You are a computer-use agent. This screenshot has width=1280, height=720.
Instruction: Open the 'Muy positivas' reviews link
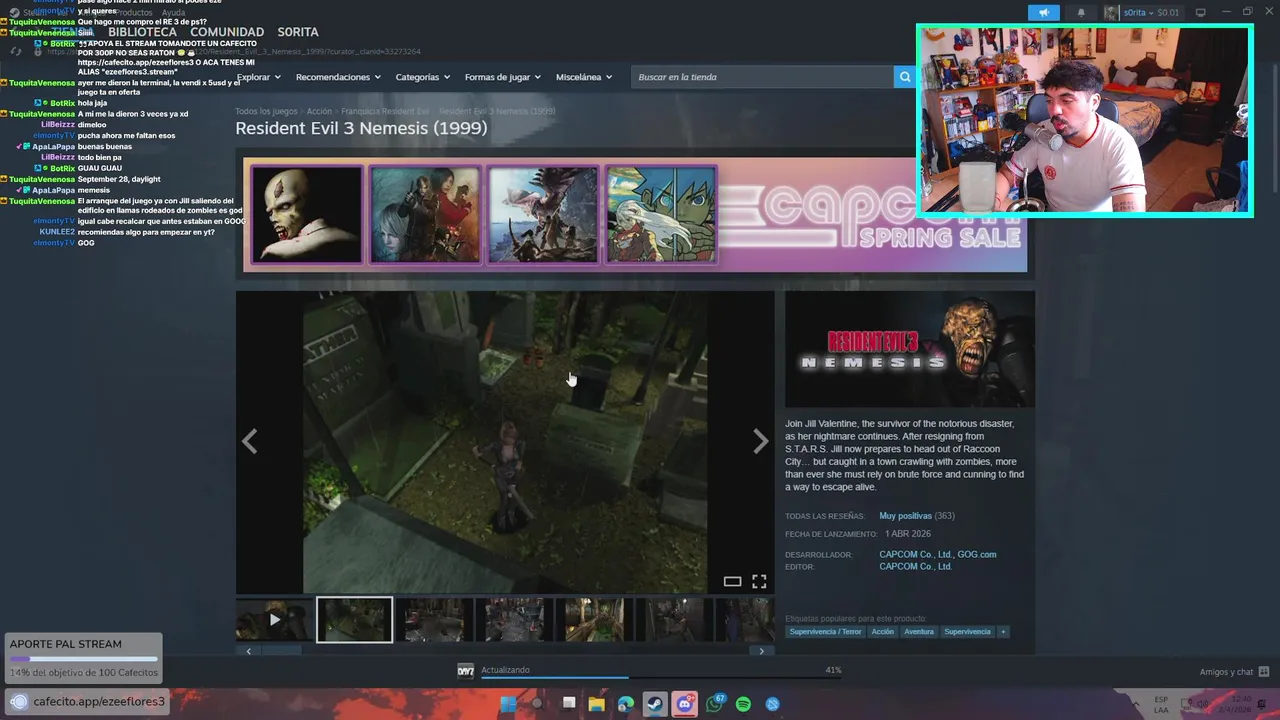(905, 516)
